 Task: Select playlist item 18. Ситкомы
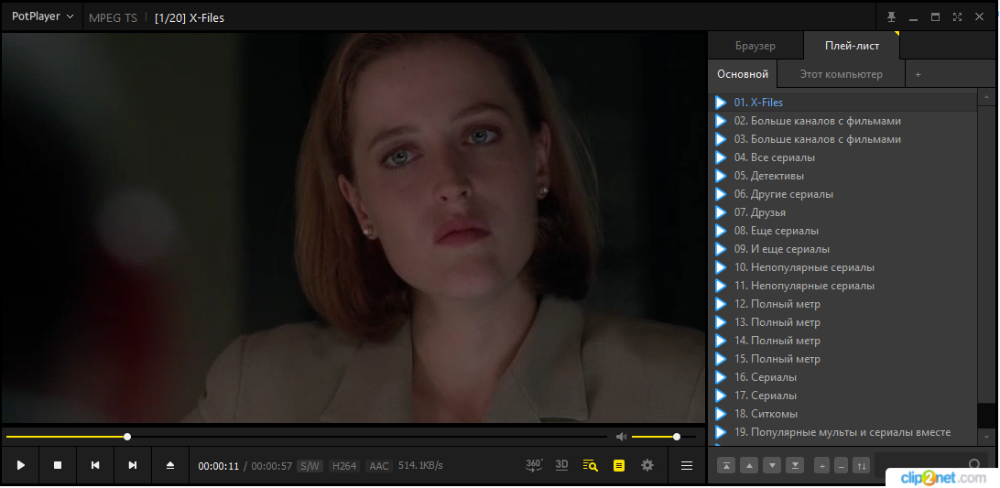843,414
